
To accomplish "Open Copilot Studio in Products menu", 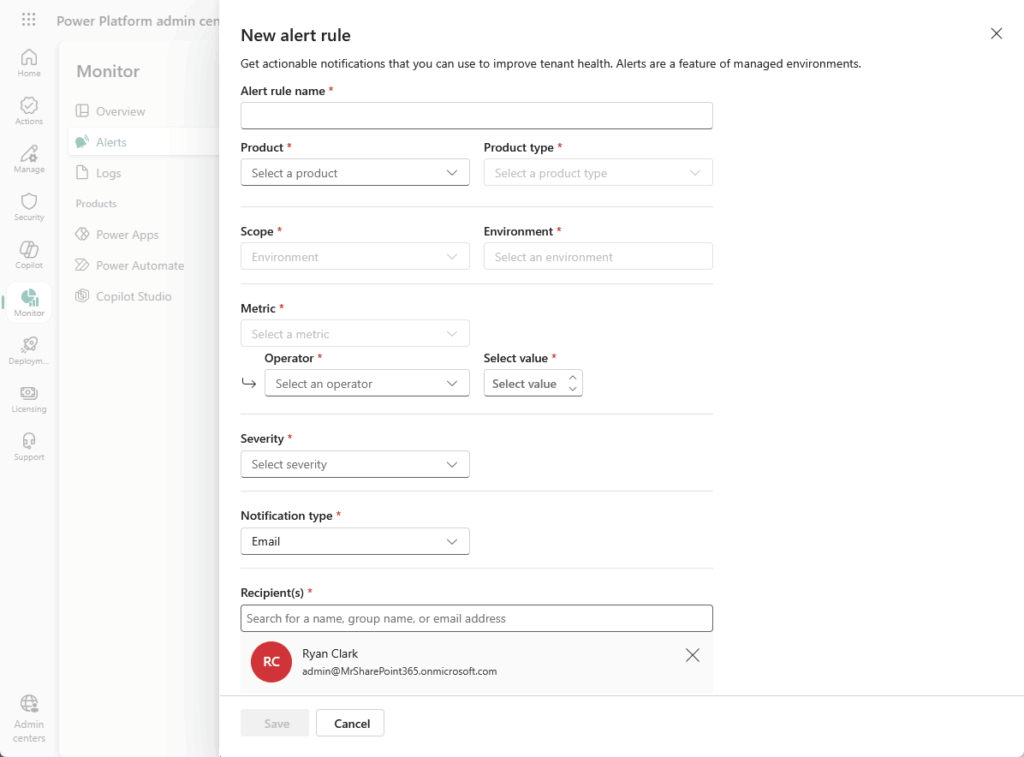I will pyautogui.click(x=133, y=296).
